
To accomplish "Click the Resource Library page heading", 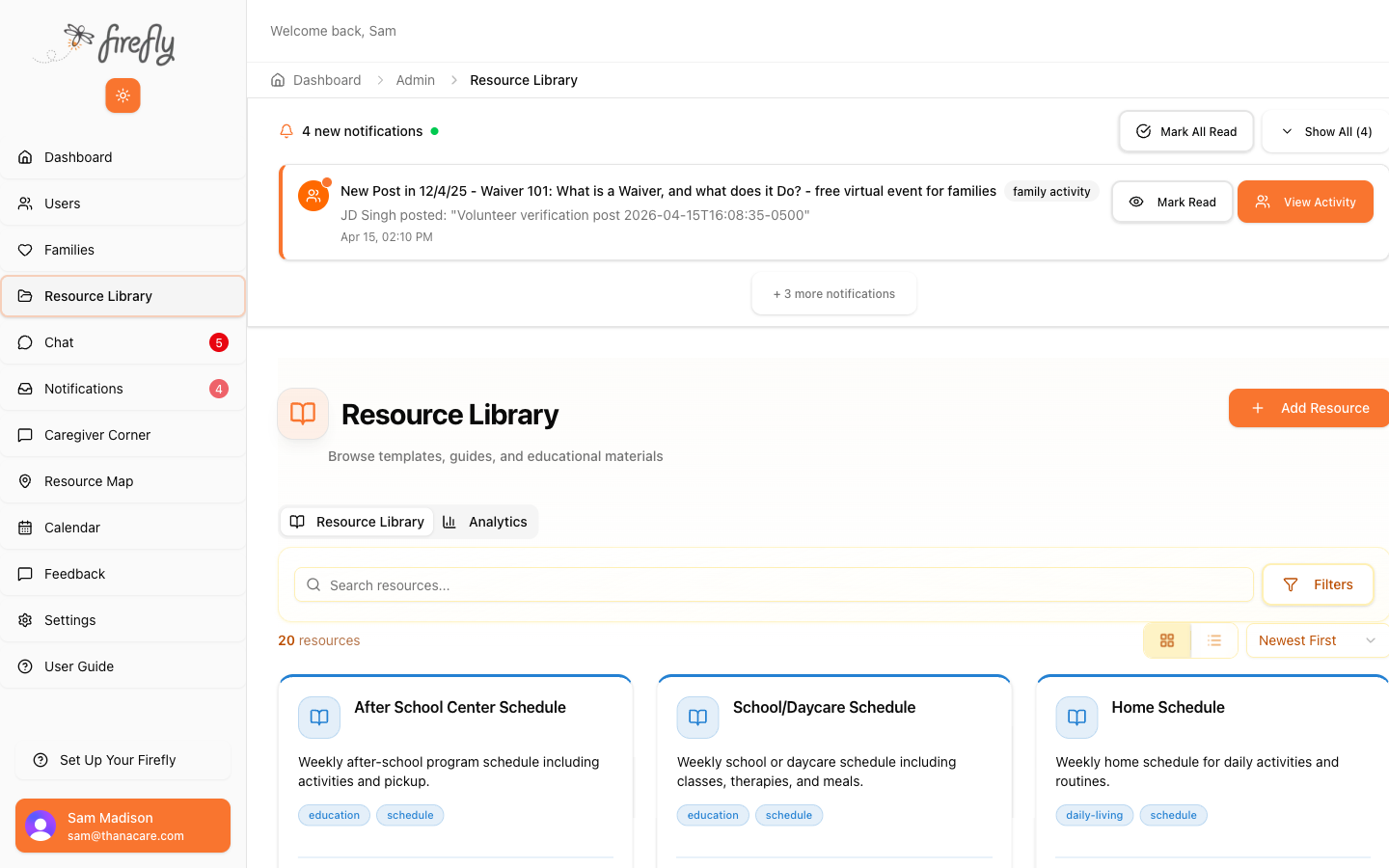I will 450,414.
